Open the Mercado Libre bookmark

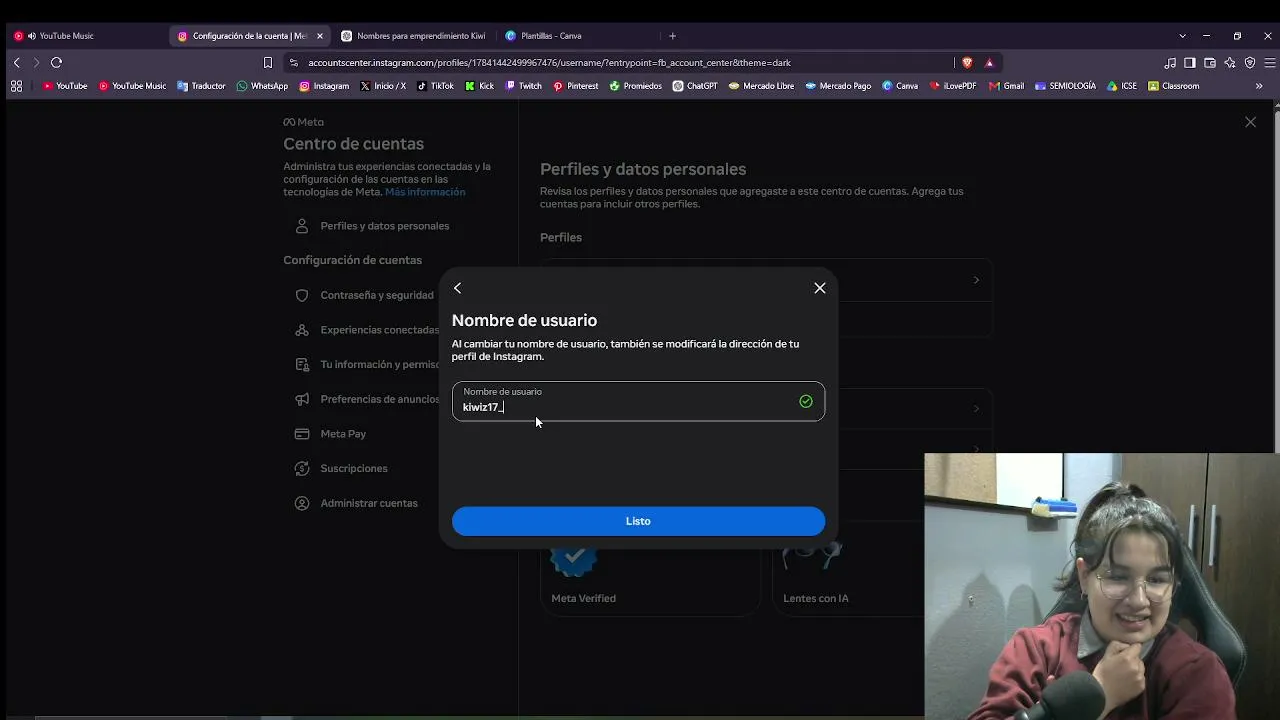(761, 86)
